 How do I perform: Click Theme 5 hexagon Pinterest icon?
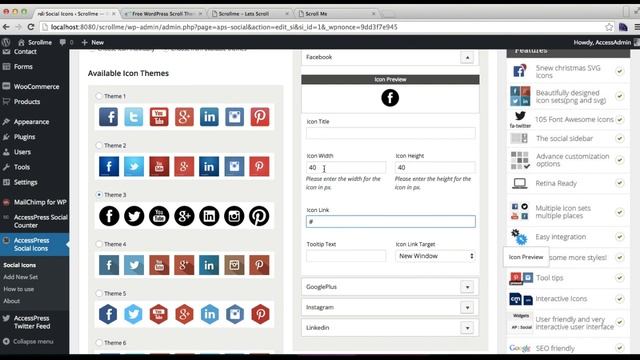point(260,314)
